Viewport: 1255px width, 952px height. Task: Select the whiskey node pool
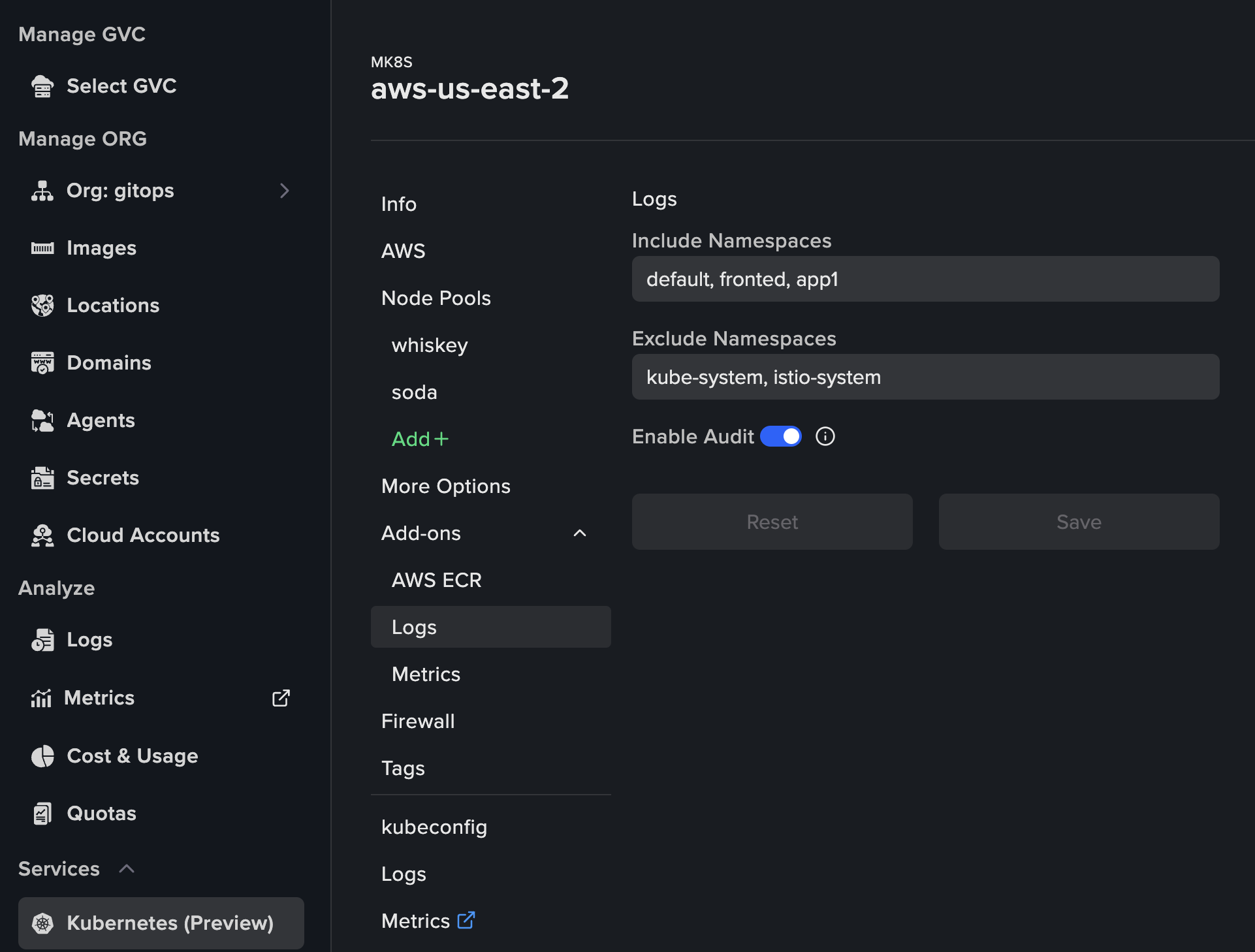pos(430,345)
